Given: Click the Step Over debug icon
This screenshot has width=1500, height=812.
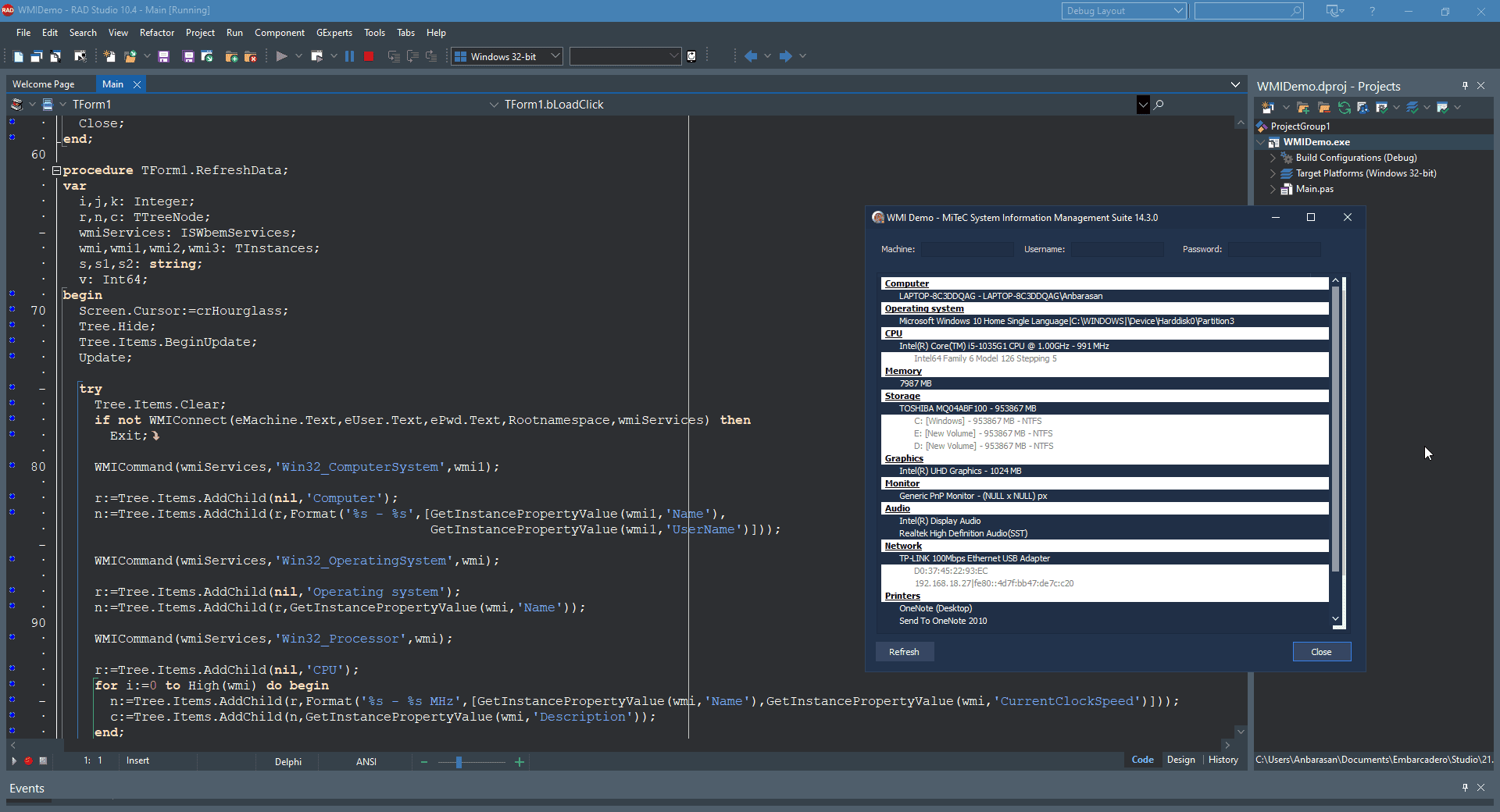Looking at the screenshot, I should 412,56.
